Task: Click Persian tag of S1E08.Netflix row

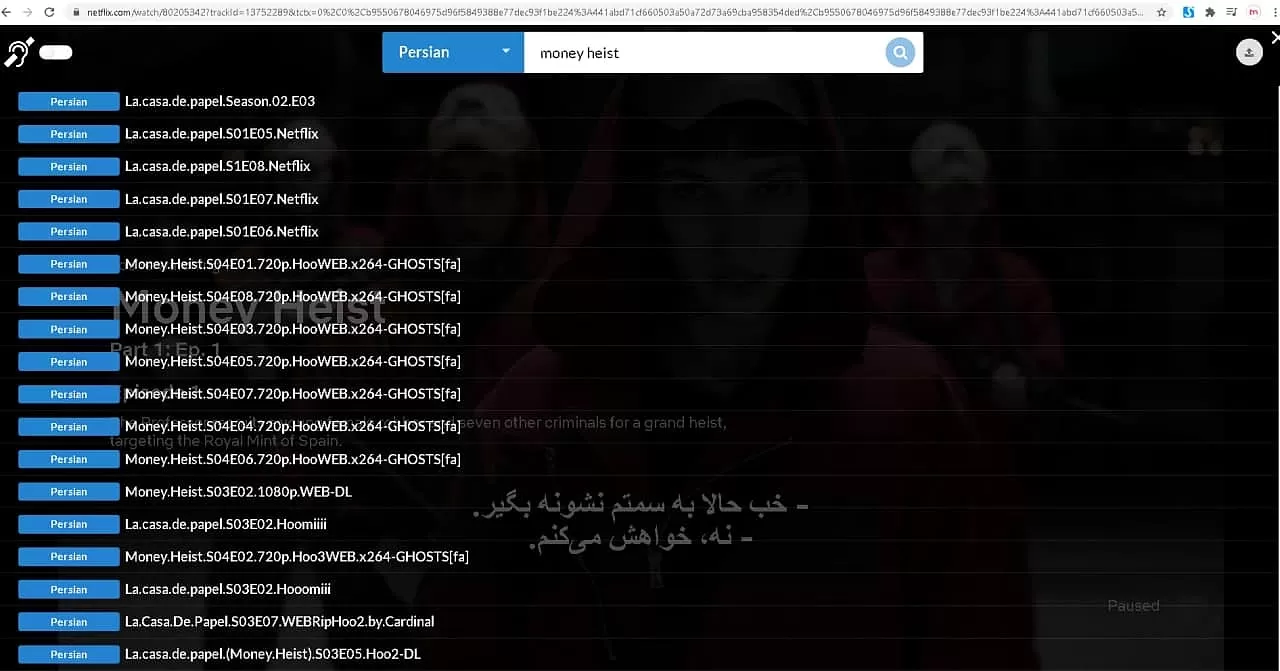Action: [69, 167]
